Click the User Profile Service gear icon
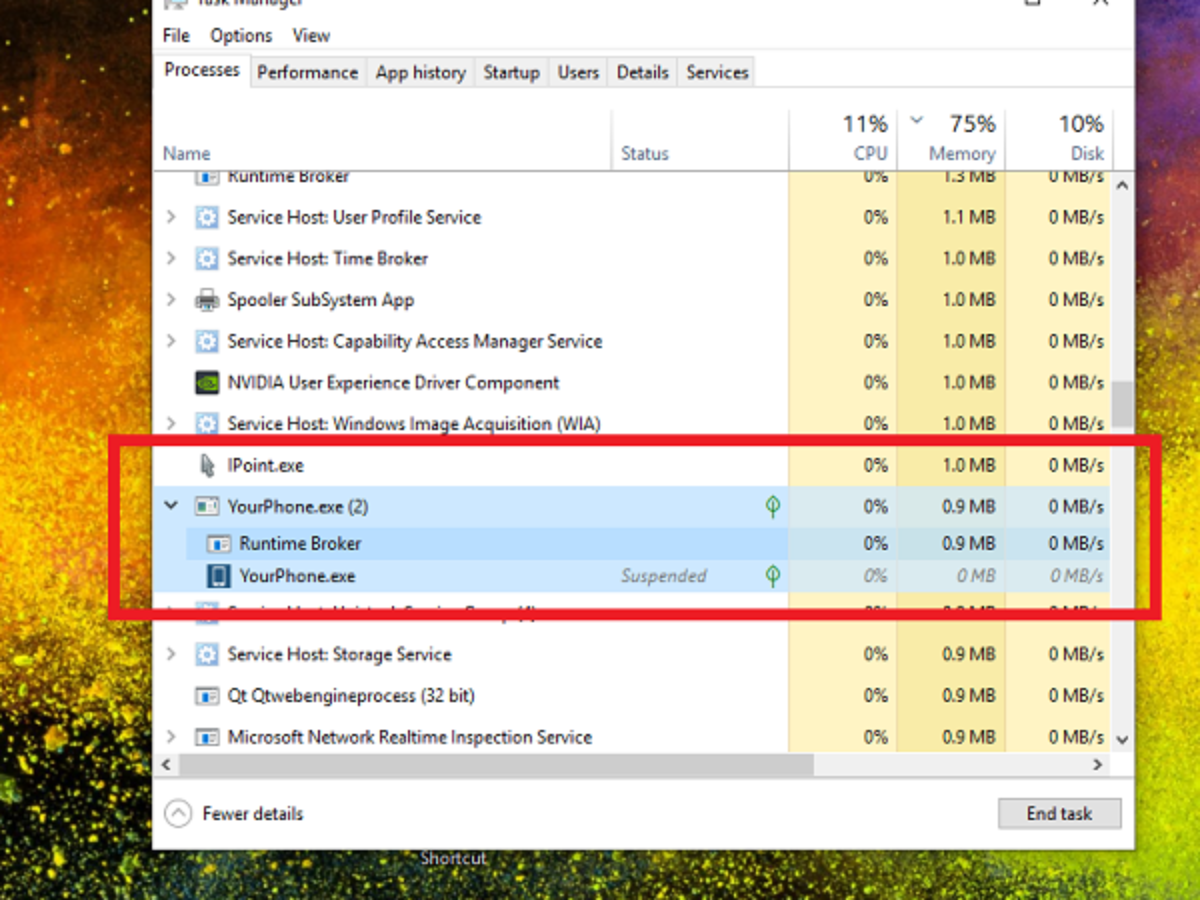The height and width of the screenshot is (900, 1200). click(206, 217)
